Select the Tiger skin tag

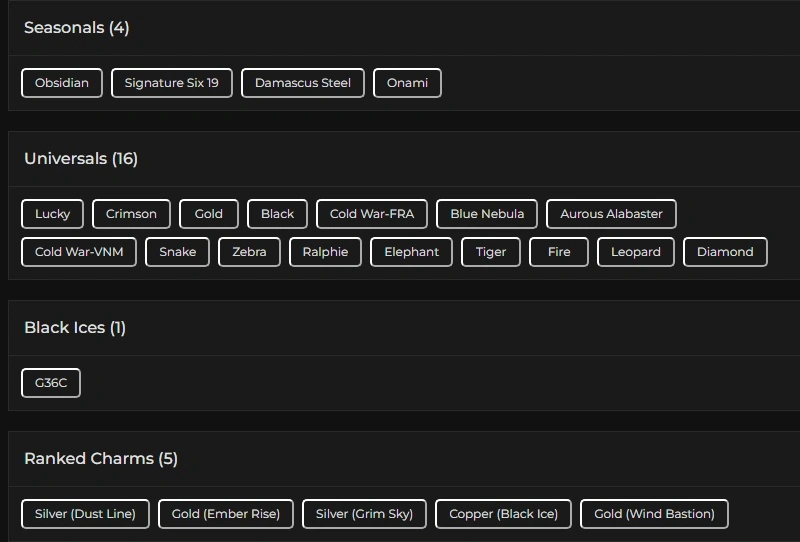[x=491, y=252]
